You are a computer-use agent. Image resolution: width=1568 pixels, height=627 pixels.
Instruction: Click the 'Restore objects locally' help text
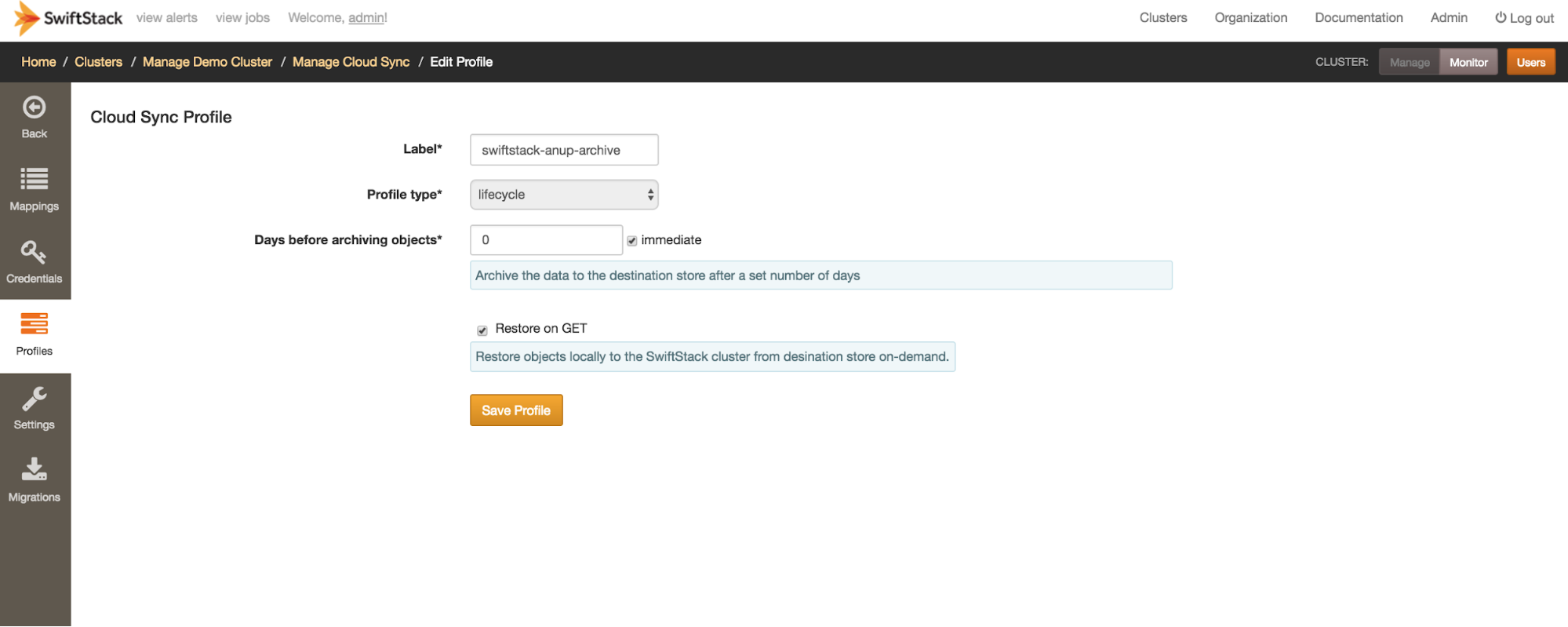click(712, 357)
